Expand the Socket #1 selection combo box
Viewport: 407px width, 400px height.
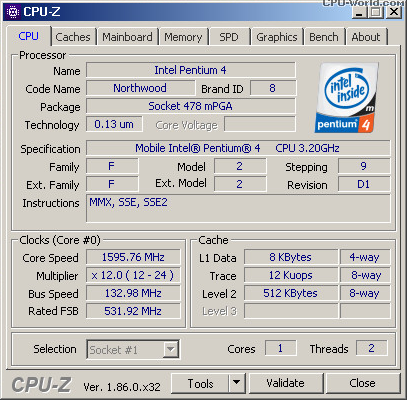[133, 349]
